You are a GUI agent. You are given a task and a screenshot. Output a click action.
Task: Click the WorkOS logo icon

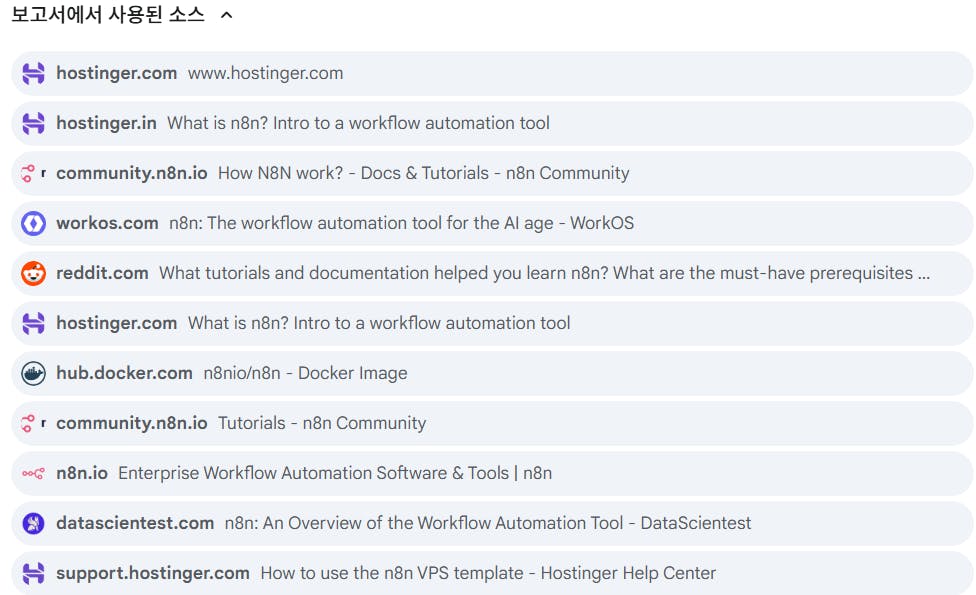[x=33, y=223]
